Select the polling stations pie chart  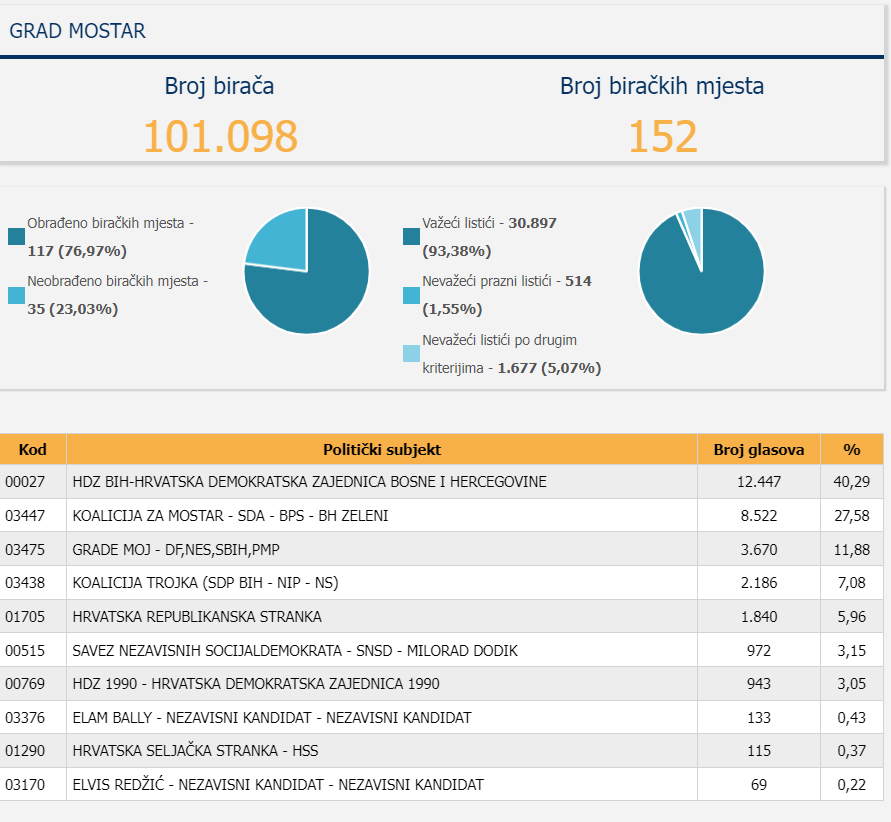point(307,271)
